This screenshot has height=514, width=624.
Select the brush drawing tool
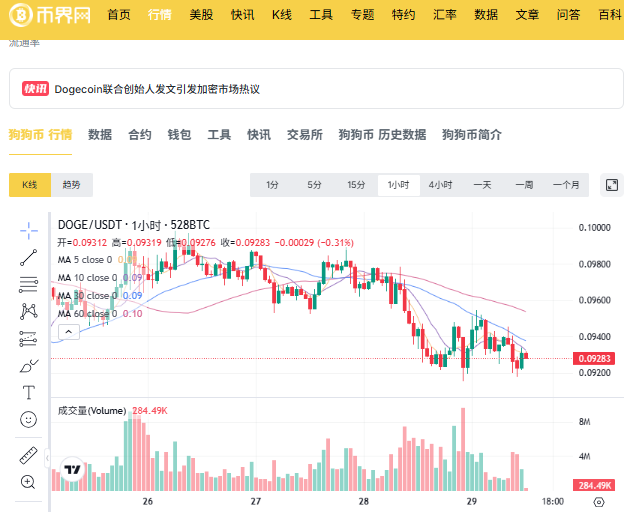(29, 366)
